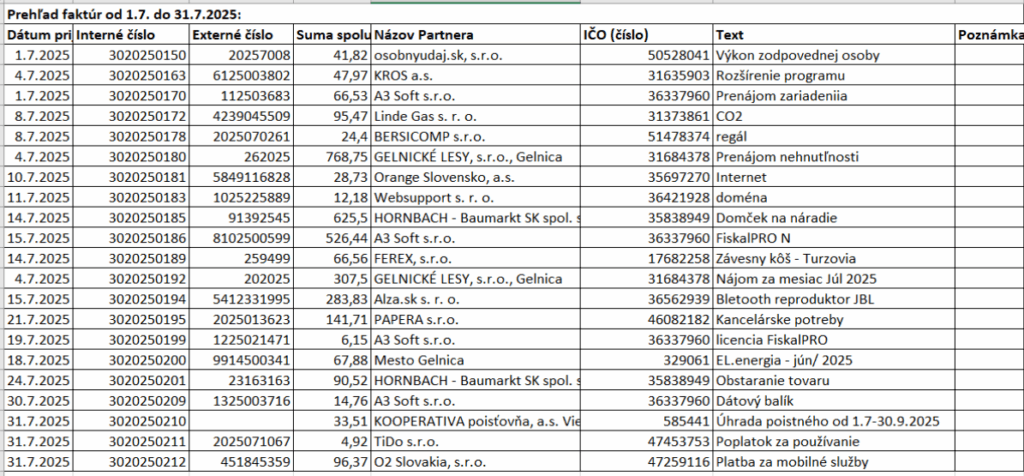This screenshot has height=476, width=1024.
Task: Select the cell "Závesny kôš - Turzovia"
Action: (834, 258)
